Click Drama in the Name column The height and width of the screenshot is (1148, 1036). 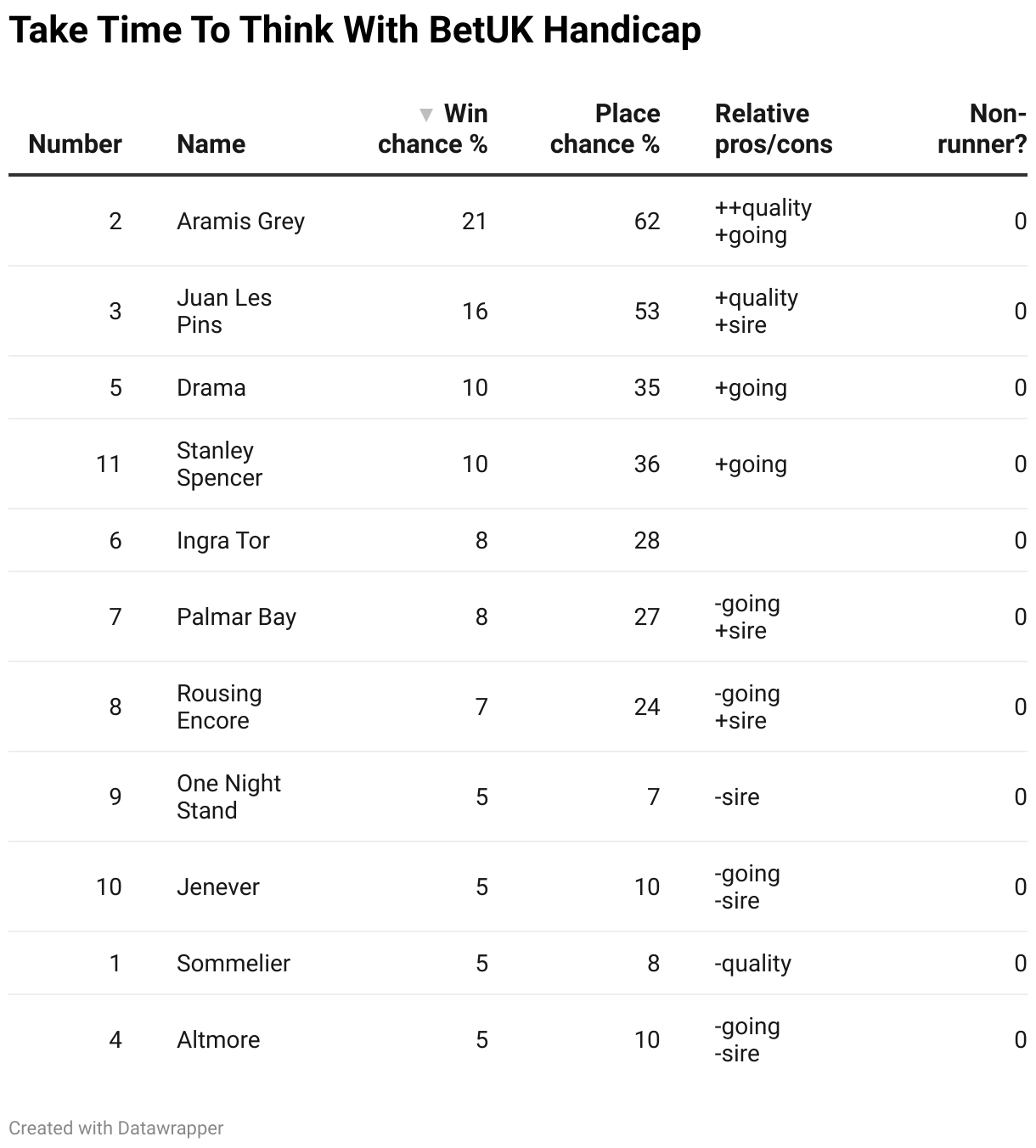pyautogui.click(x=211, y=388)
